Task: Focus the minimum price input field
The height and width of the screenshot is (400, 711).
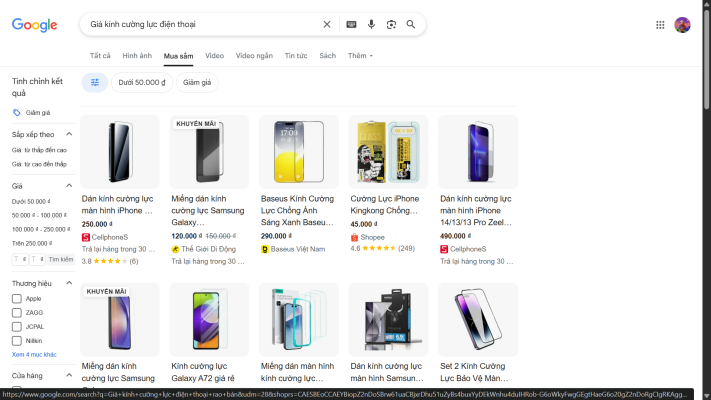Action: (20, 259)
